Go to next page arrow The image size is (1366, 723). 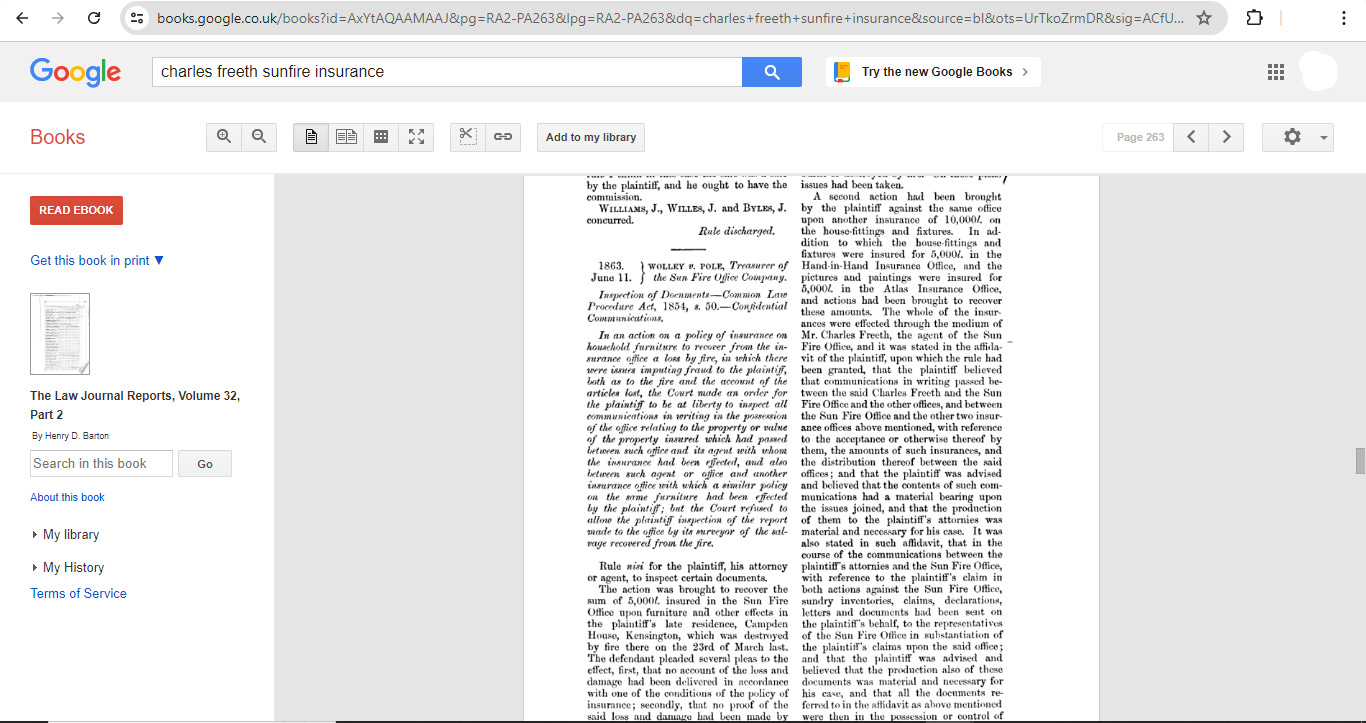pyautogui.click(x=1226, y=137)
